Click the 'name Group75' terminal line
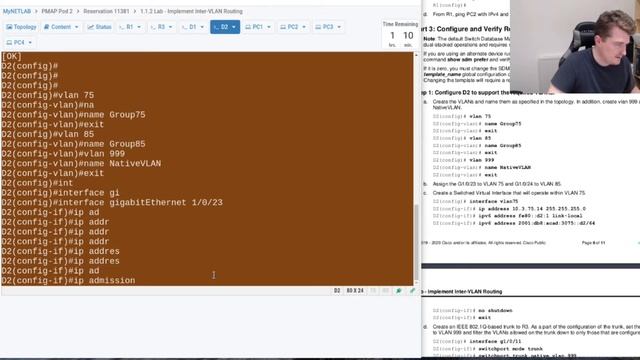The image size is (640, 360). point(73,115)
